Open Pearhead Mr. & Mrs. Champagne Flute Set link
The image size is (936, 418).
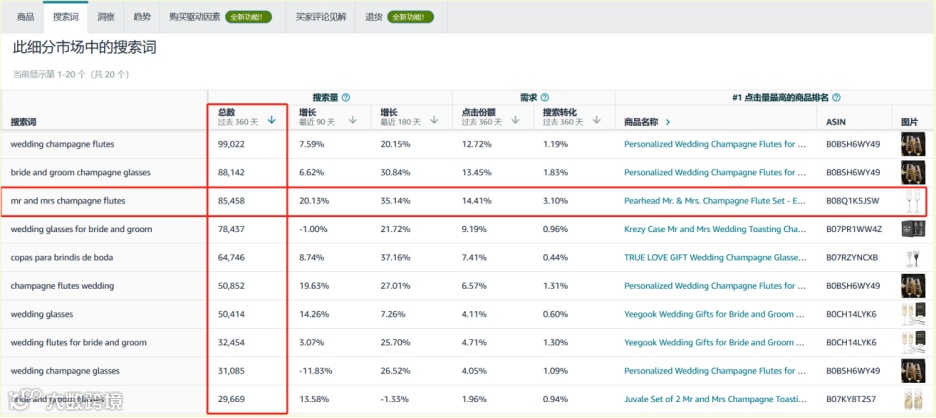pos(715,201)
